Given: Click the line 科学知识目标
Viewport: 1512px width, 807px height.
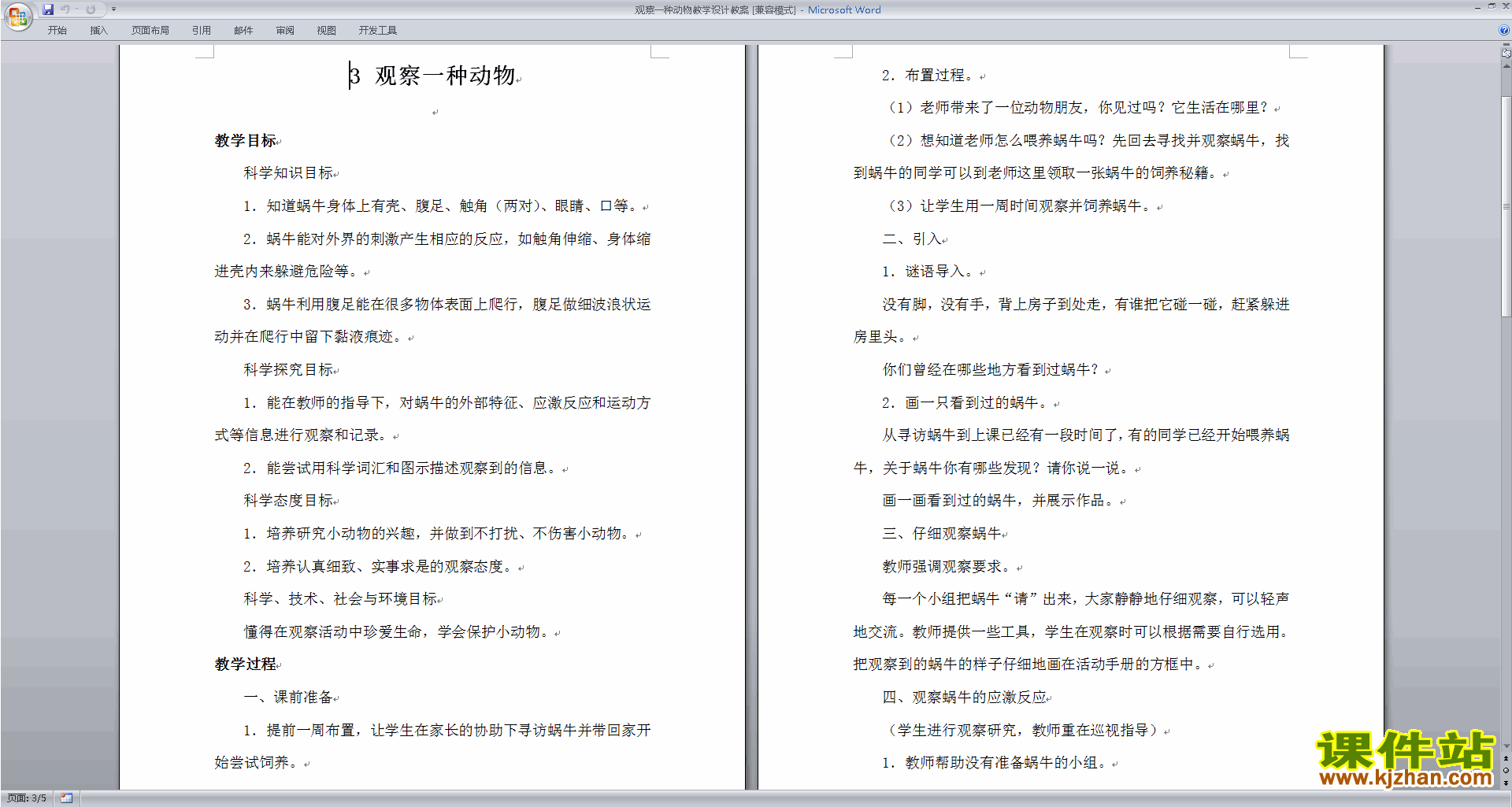Looking at the screenshot, I should [289, 173].
